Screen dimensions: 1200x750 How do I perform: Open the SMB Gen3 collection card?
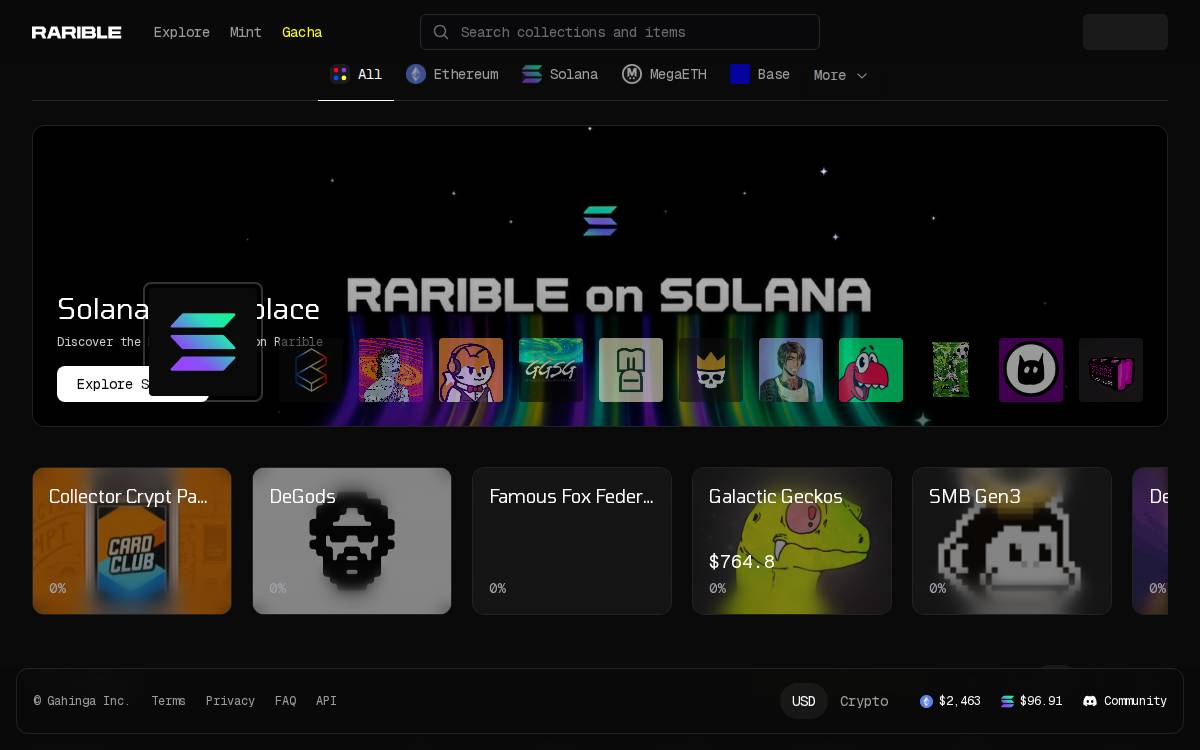coord(1012,541)
